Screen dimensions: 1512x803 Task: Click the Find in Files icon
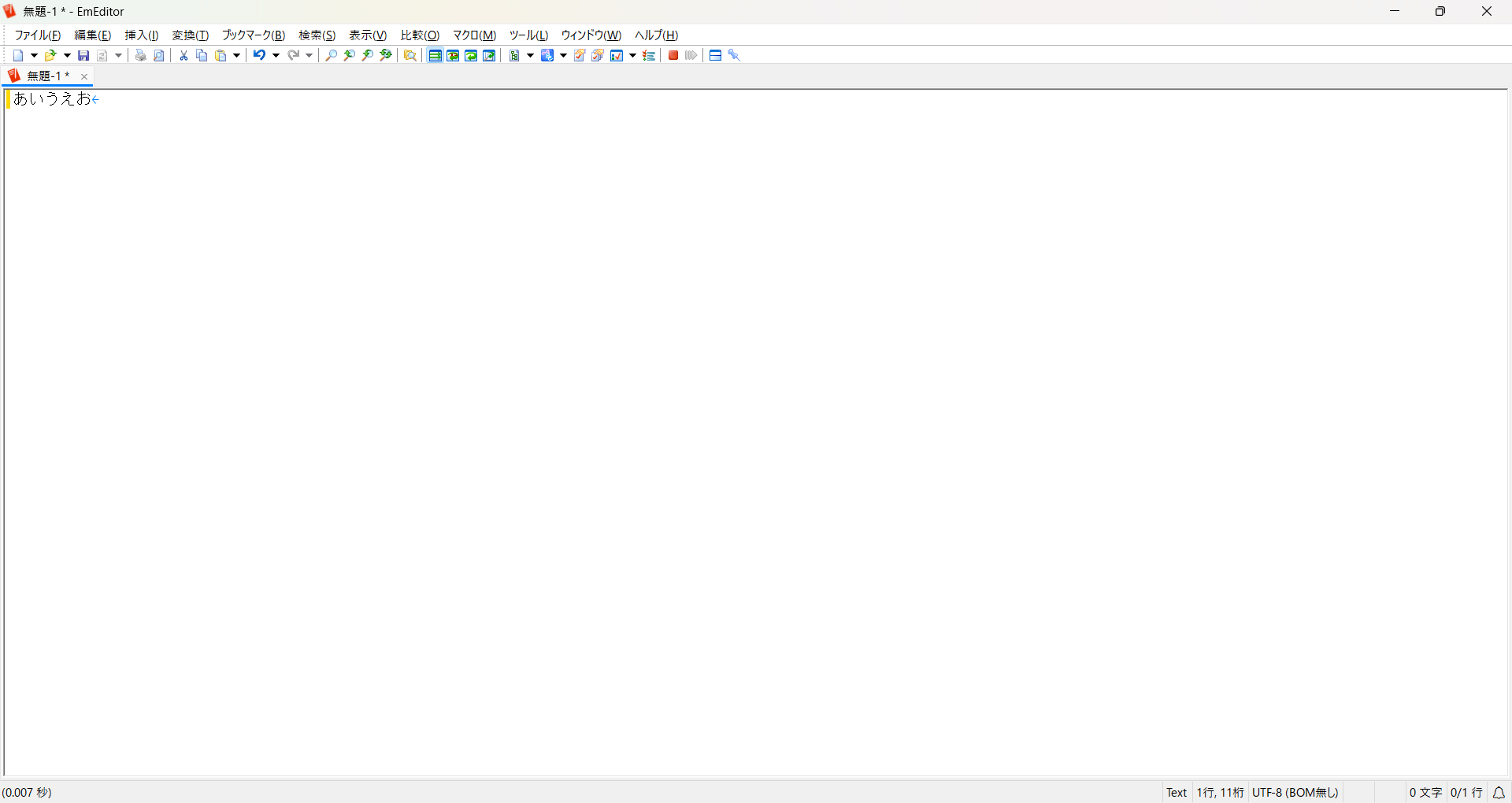(x=410, y=55)
